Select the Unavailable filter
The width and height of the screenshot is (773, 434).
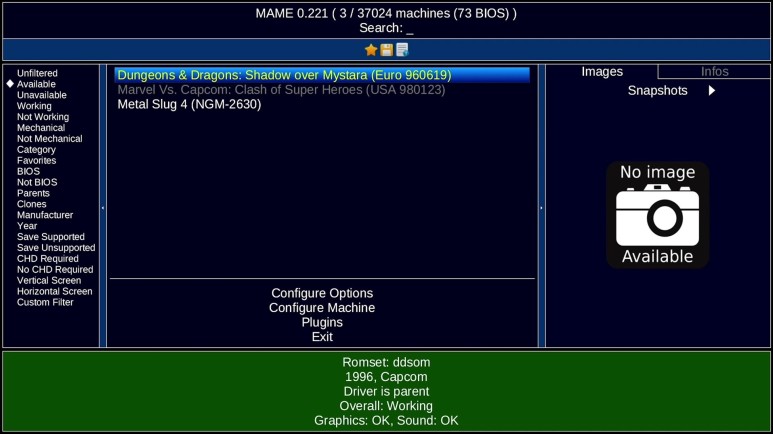41,95
